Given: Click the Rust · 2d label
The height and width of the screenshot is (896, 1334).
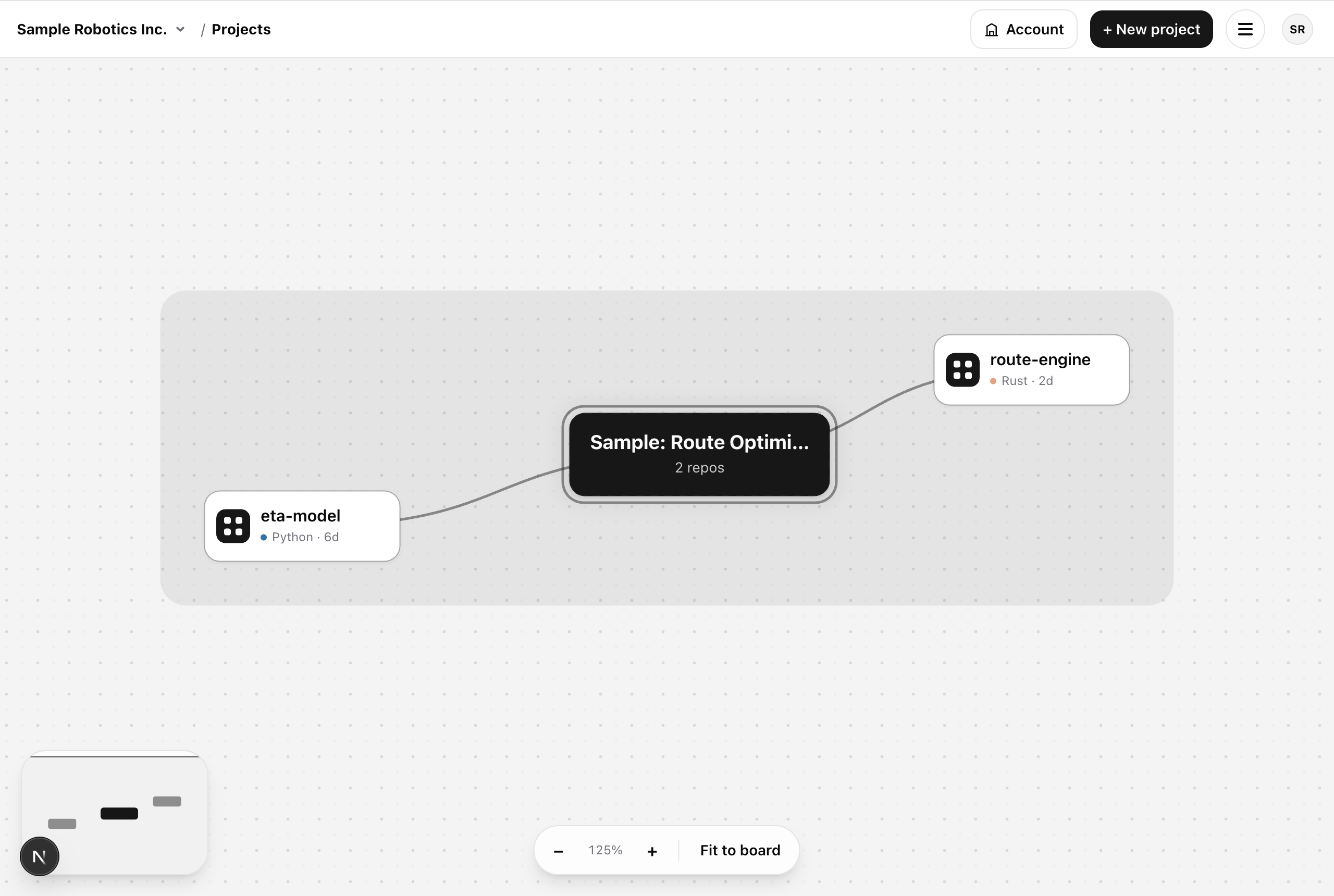Looking at the screenshot, I should coord(1027,381).
